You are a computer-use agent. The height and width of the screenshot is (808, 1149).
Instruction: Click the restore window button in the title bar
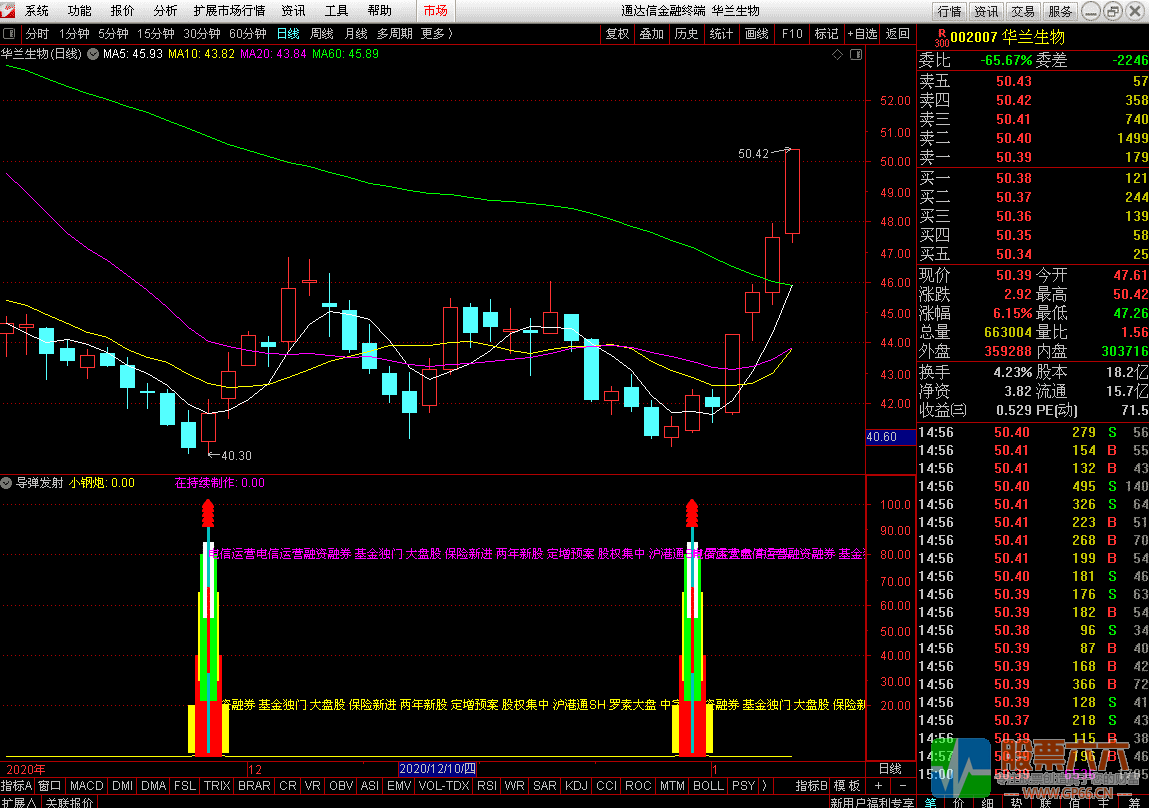[x=1113, y=11]
